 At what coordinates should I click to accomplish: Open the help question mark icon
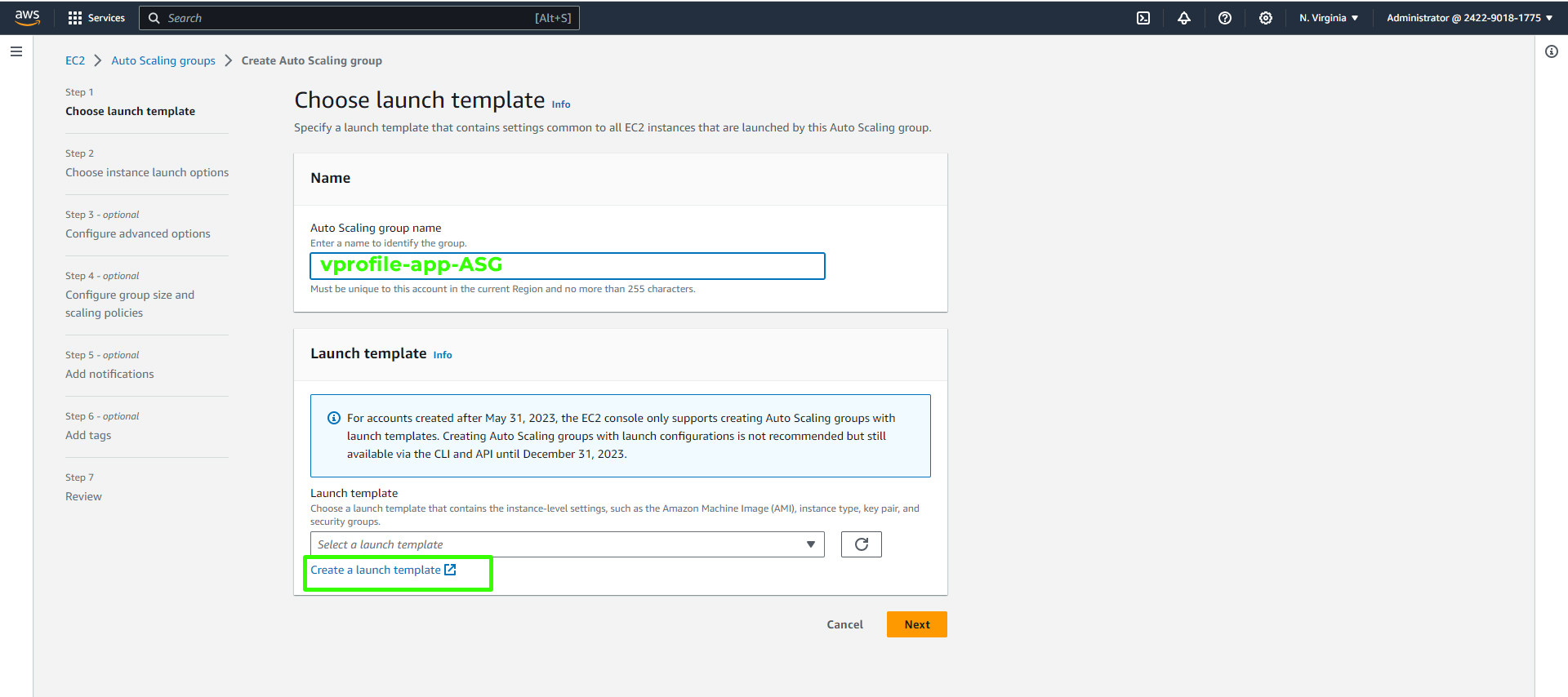[1225, 18]
